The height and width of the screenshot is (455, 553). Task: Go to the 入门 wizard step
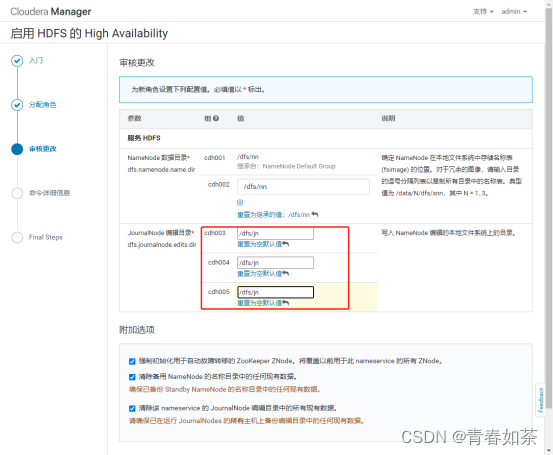coord(36,61)
